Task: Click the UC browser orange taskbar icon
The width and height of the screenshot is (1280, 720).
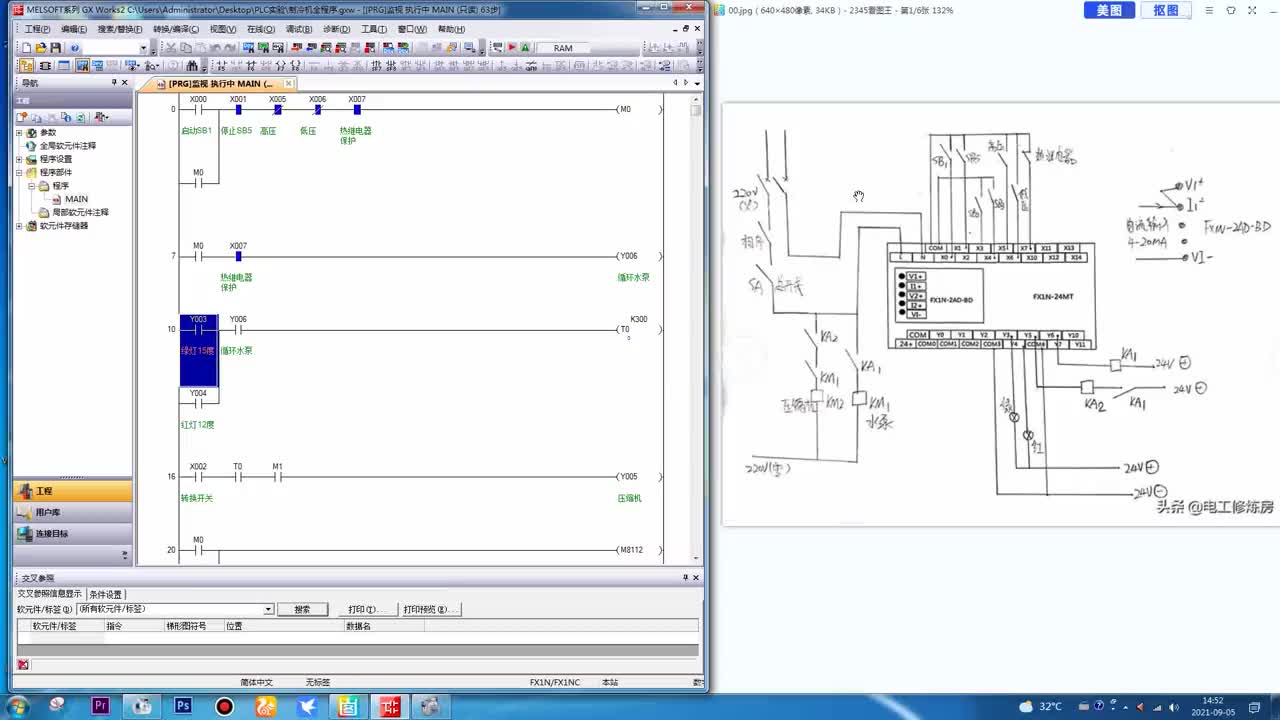Action: (265, 706)
